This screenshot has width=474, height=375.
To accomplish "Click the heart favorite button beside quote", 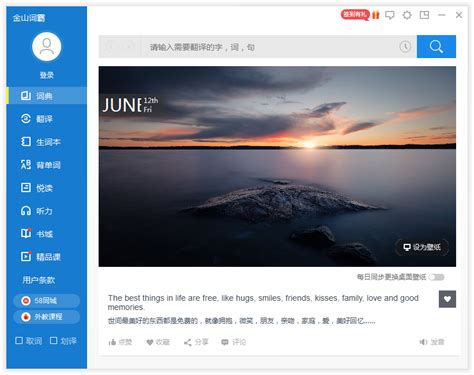I will click(x=447, y=299).
